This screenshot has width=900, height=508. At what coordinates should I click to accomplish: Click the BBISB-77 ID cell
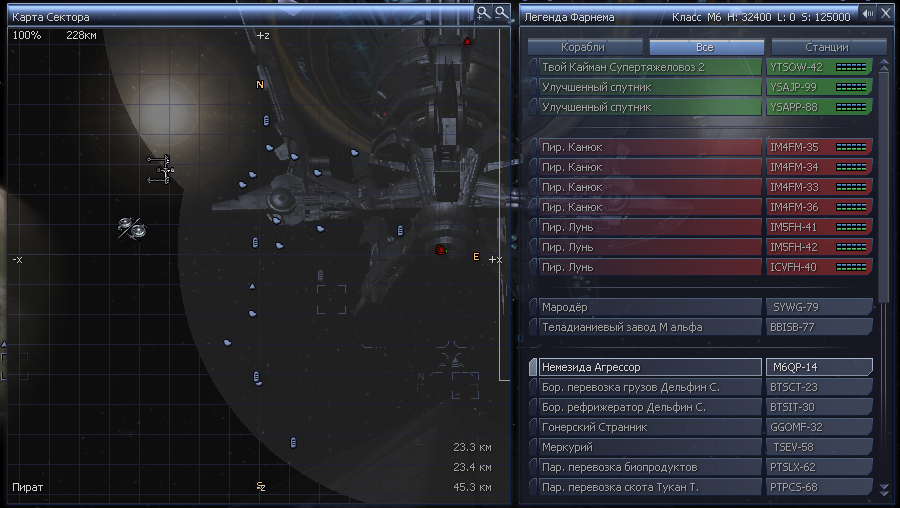pos(819,327)
